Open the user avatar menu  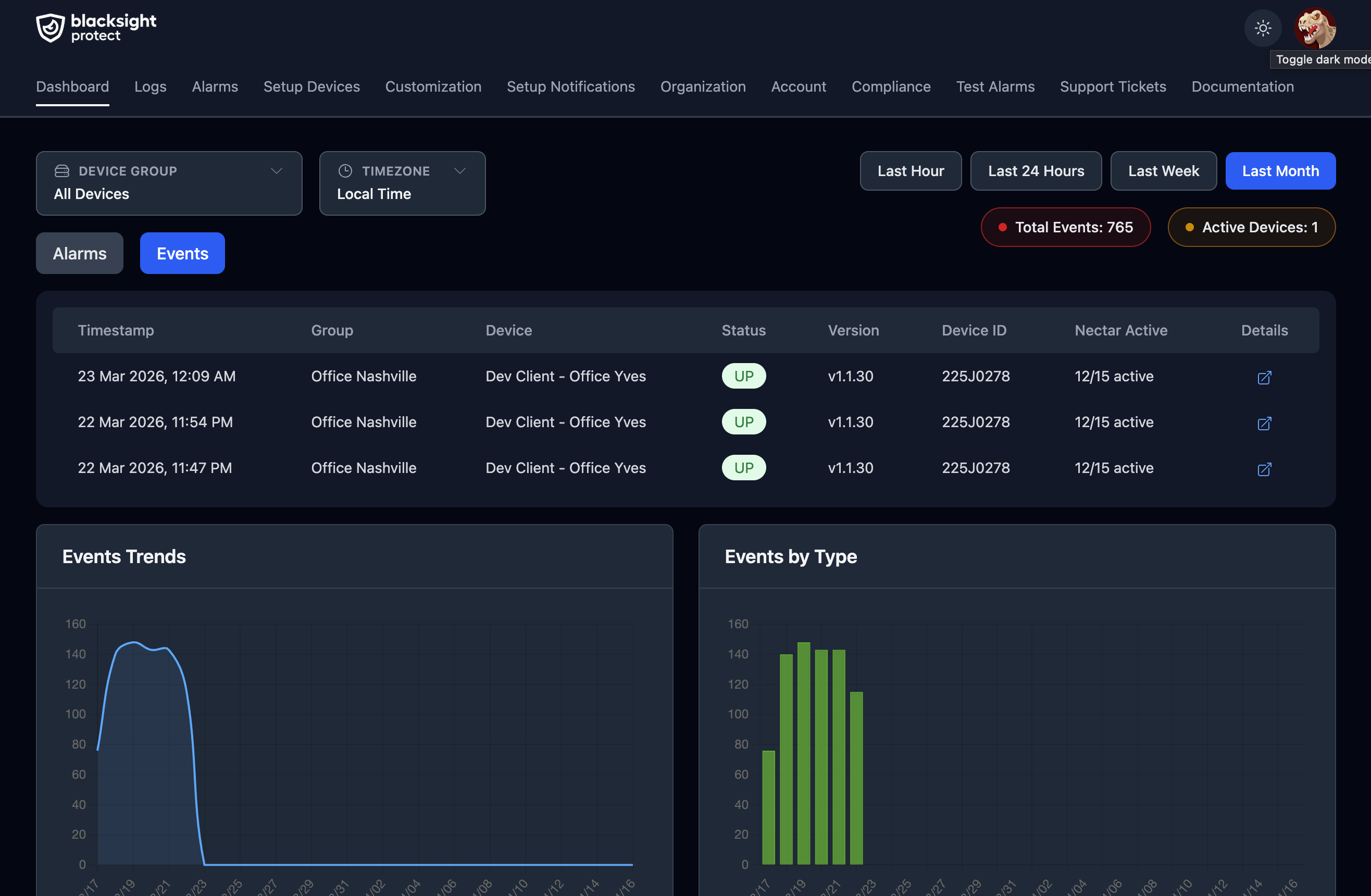1315,27
